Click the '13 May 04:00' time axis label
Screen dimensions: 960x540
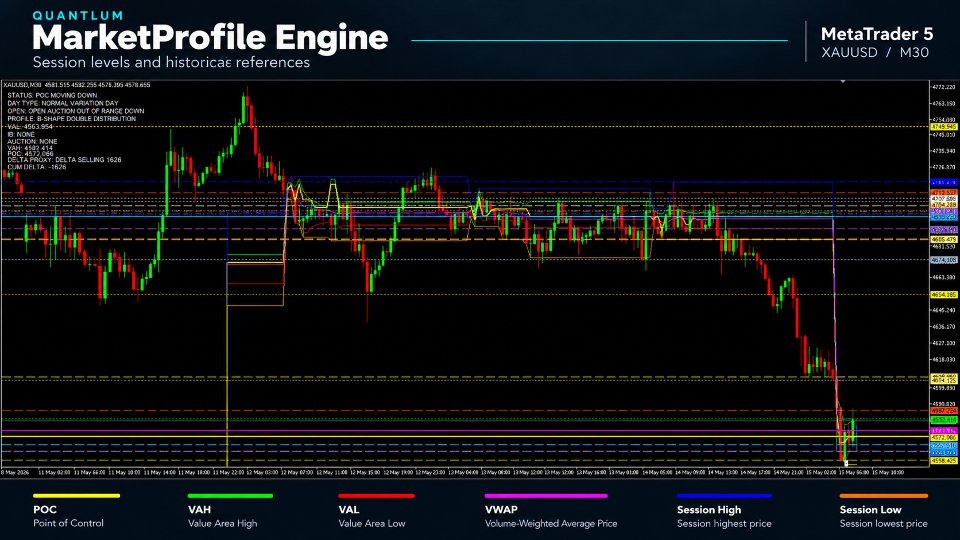(x=463, y=473)
